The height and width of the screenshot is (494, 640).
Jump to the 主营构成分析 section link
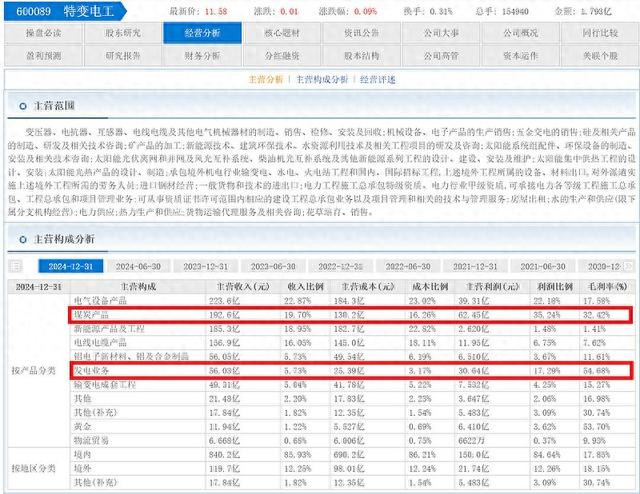tap(322, 79)
